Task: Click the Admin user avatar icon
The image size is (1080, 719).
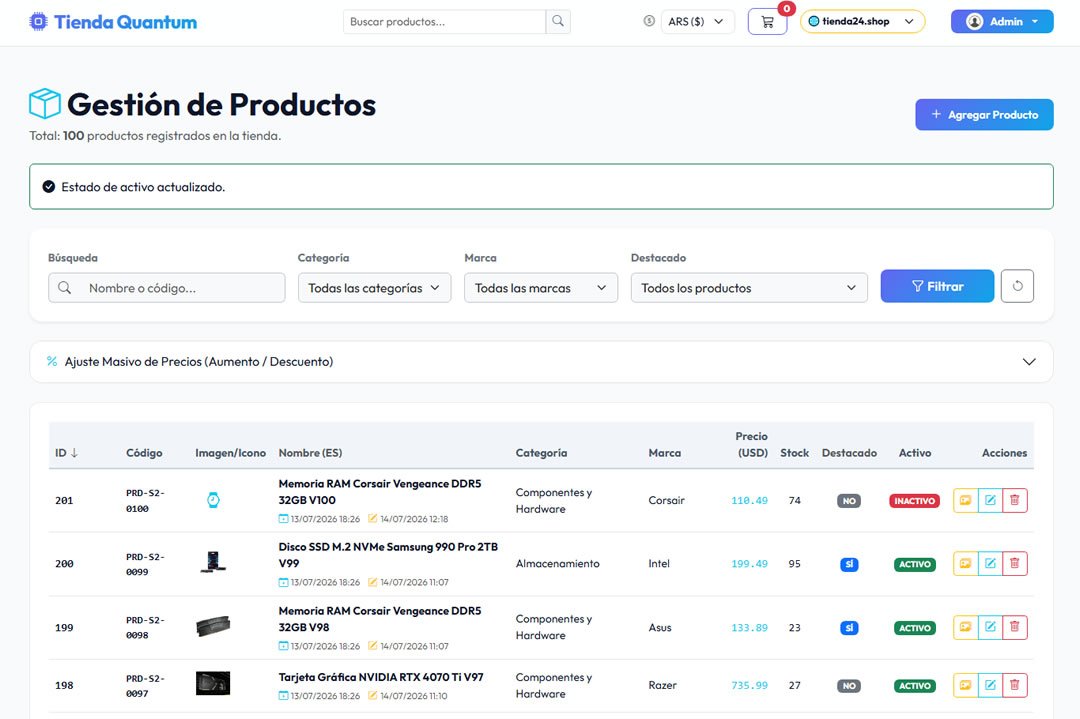Action: coord(975,21)
